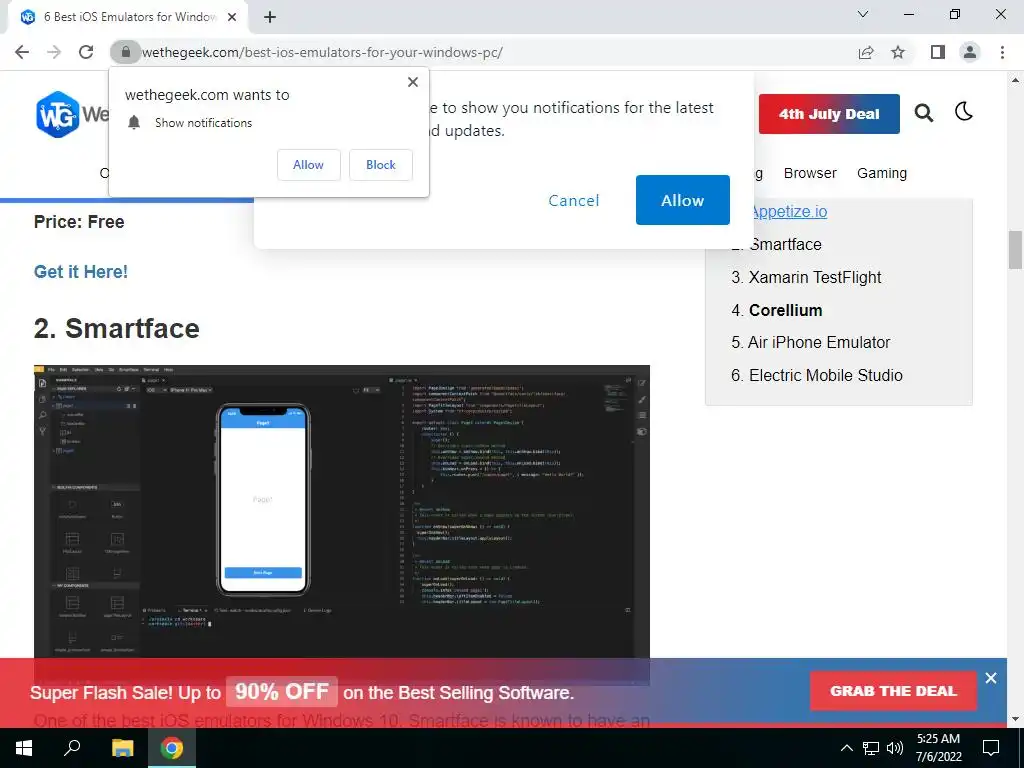The height and width of the screenshot is (768, 1024).
Task: Jump to Xamarin TestFlight in contents
Action: point(814,278)
